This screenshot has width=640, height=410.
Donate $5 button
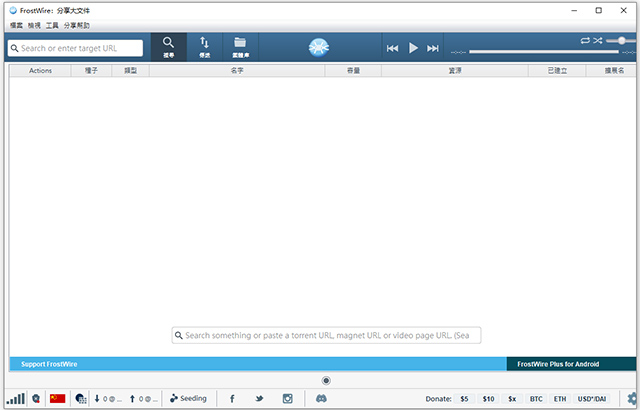pos(464,399)
